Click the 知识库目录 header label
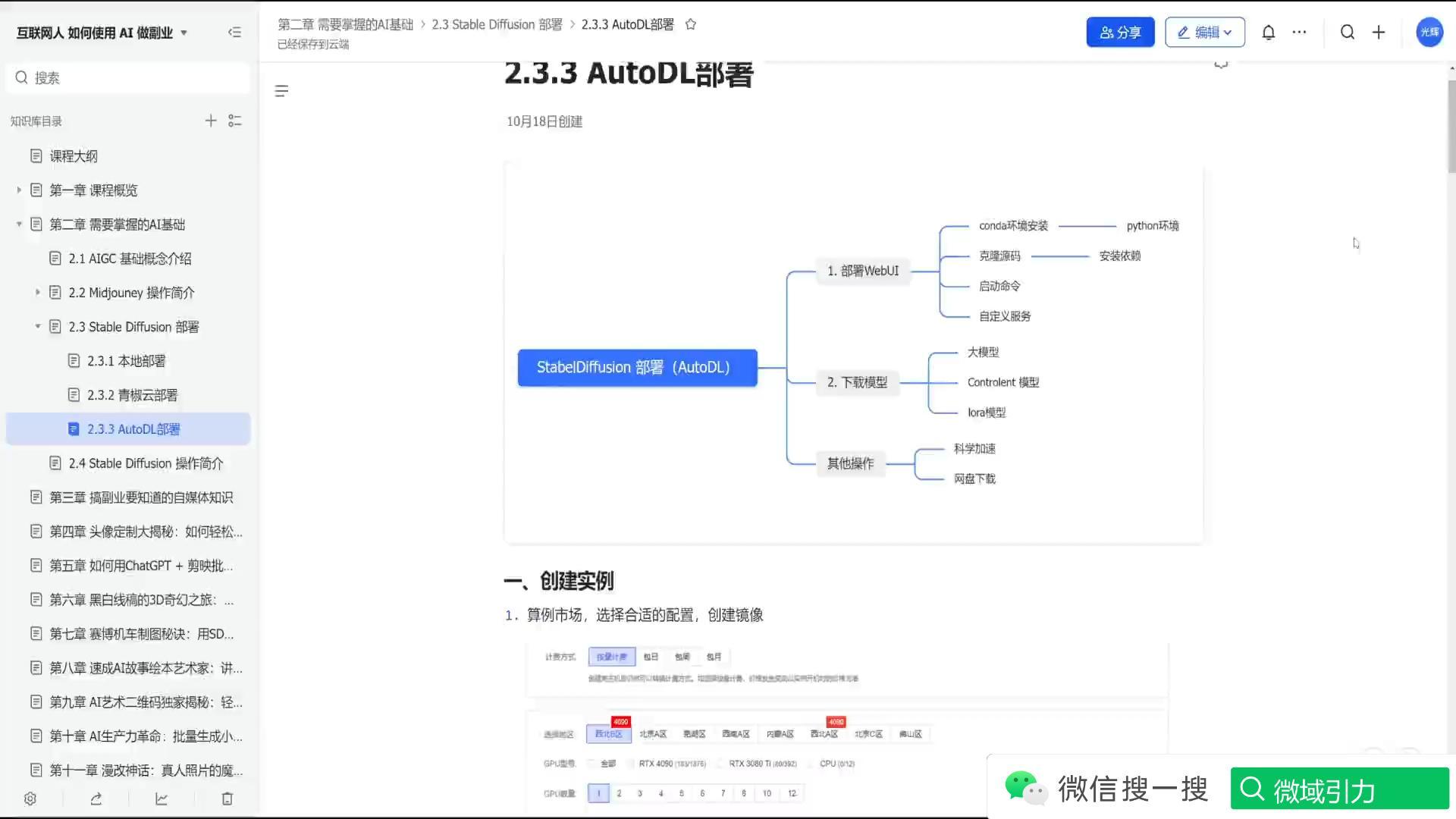 pyautogui.click(x=36, y=121)
